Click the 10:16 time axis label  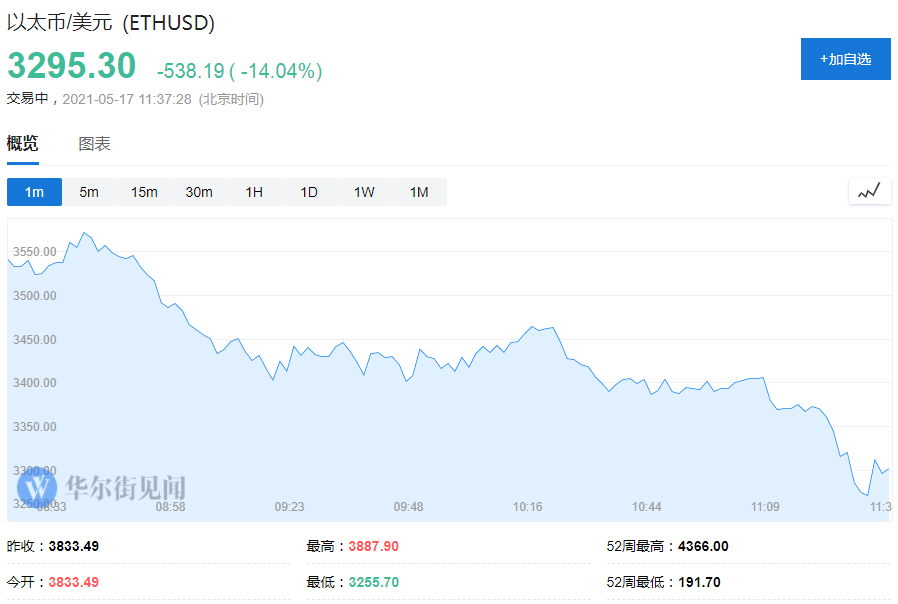point(528,507)
